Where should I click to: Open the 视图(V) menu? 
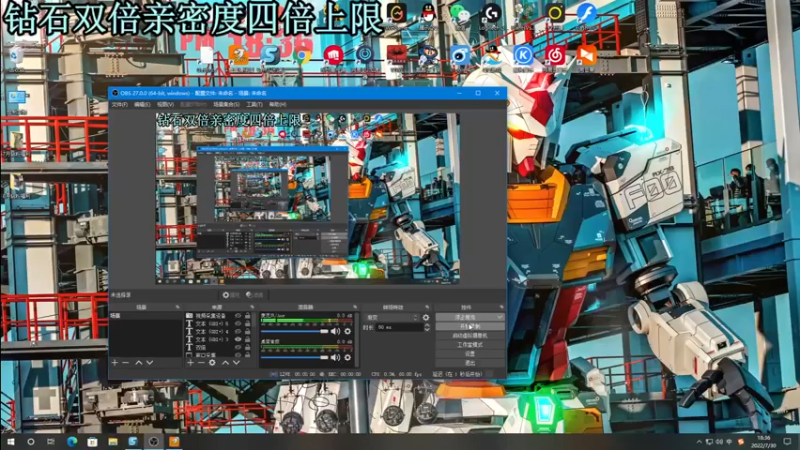pyautogui.click(x=165, y=105)
